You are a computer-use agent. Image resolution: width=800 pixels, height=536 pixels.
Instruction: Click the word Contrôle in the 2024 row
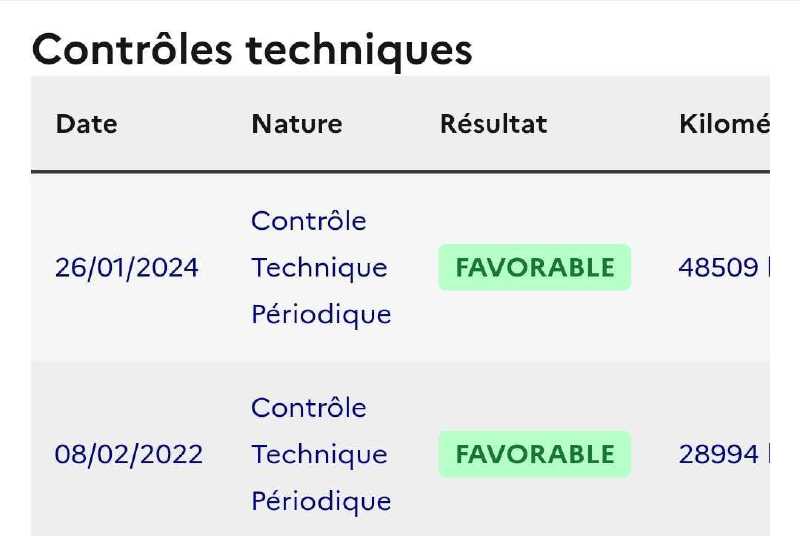coord(309,221)
